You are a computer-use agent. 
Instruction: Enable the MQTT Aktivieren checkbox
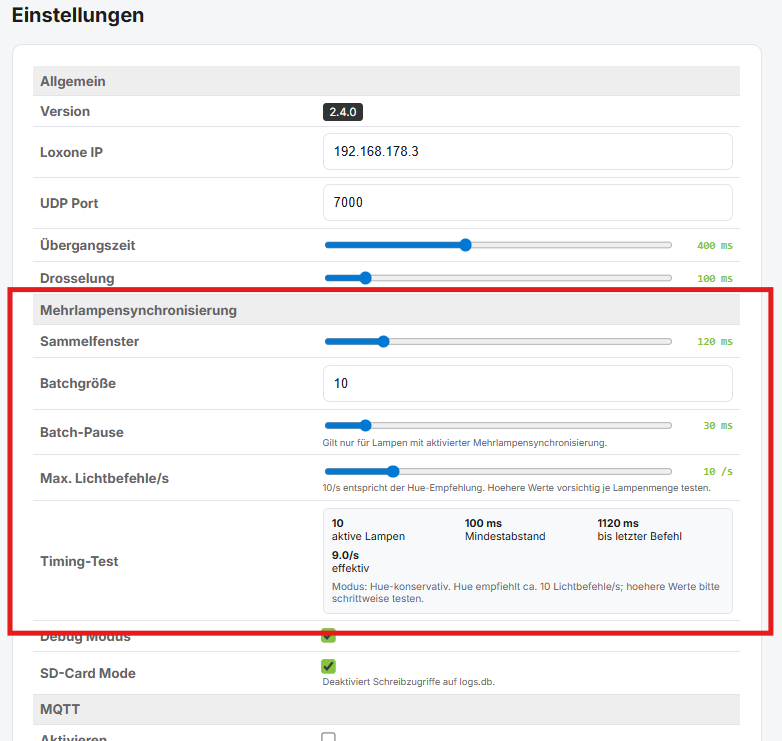pyautogui.click(x=328, y=737)
